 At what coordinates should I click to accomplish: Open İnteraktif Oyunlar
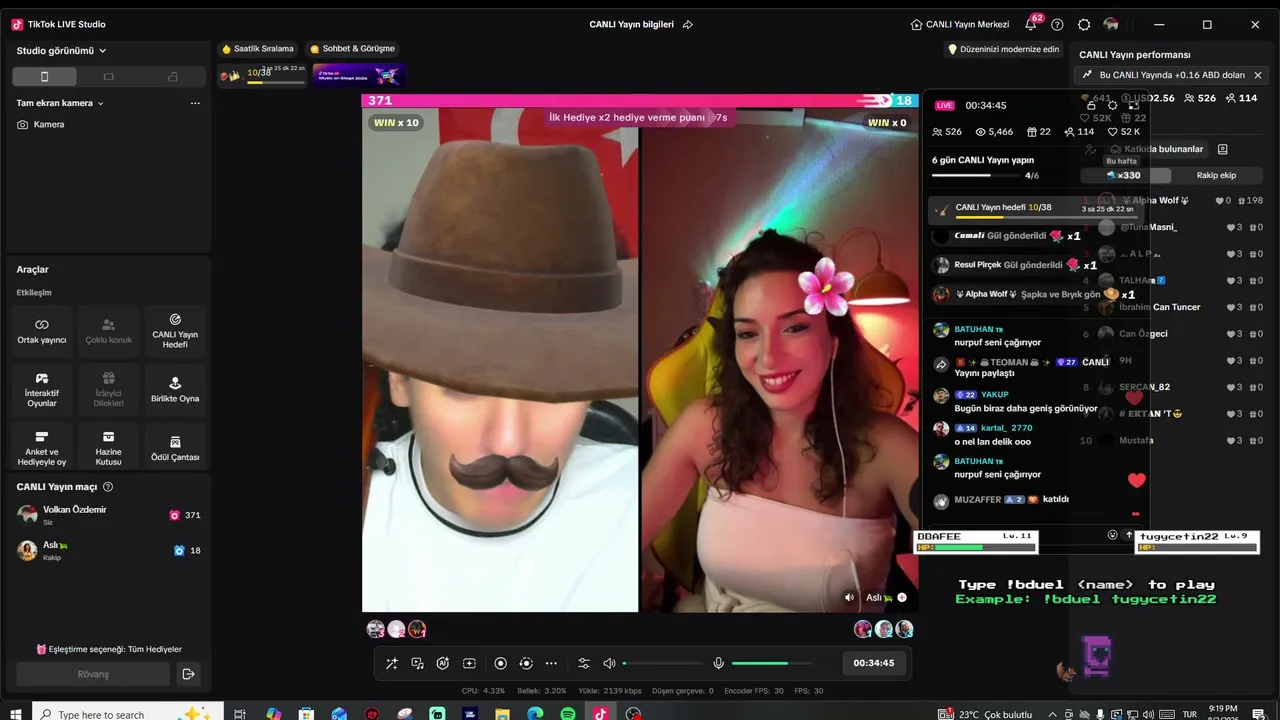pyautogui.click(x=42, y=390)
